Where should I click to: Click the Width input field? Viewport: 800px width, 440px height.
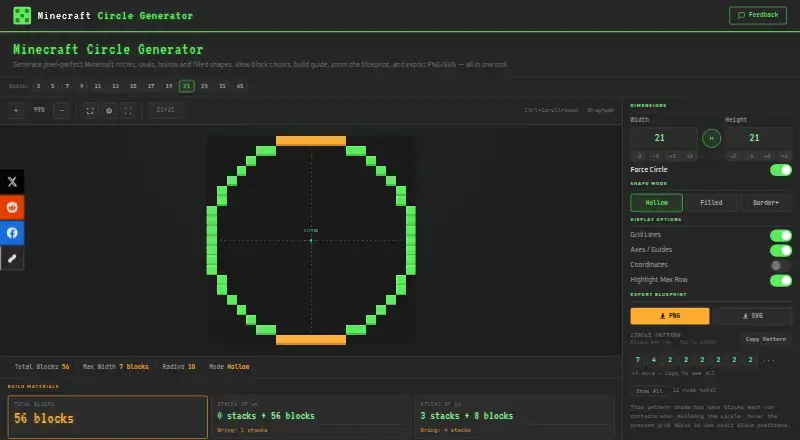tap(664, 138)
